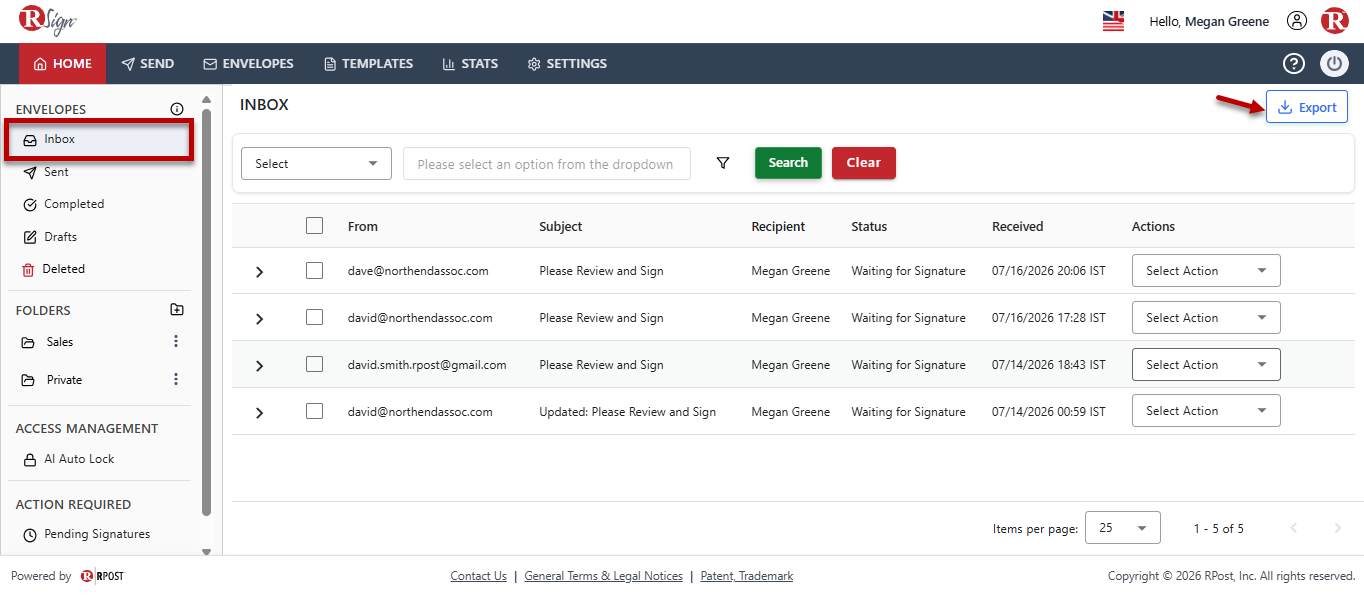The image size is (1364, 596).
Task: Click the From column header
Action: pos(363,227)
